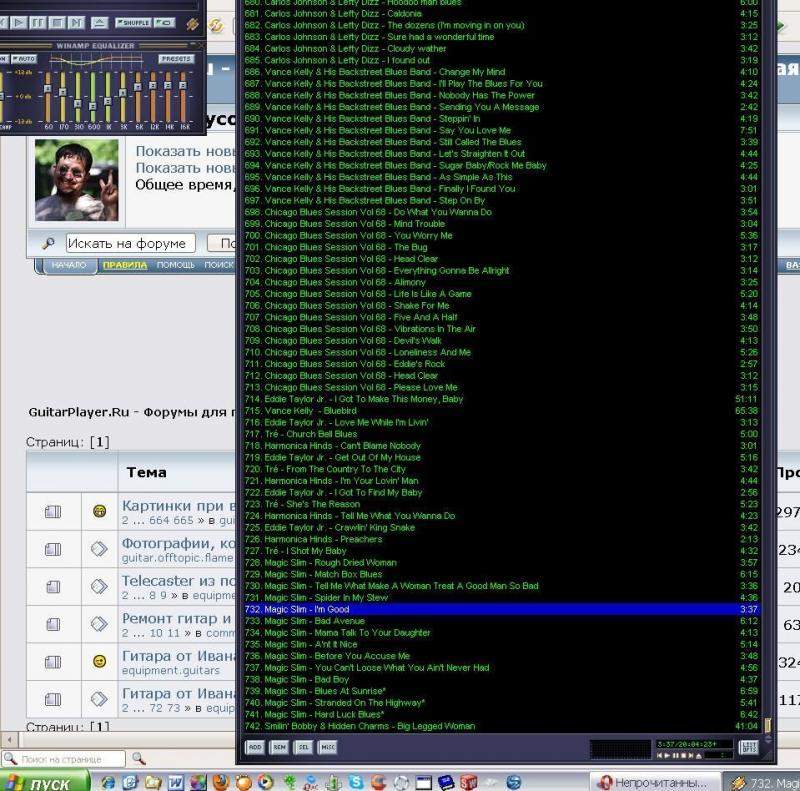Image resolution: width=800 pixels, height=791 pixels.
Task: Open the Windows Пуск start button
Action: (44, 782)
